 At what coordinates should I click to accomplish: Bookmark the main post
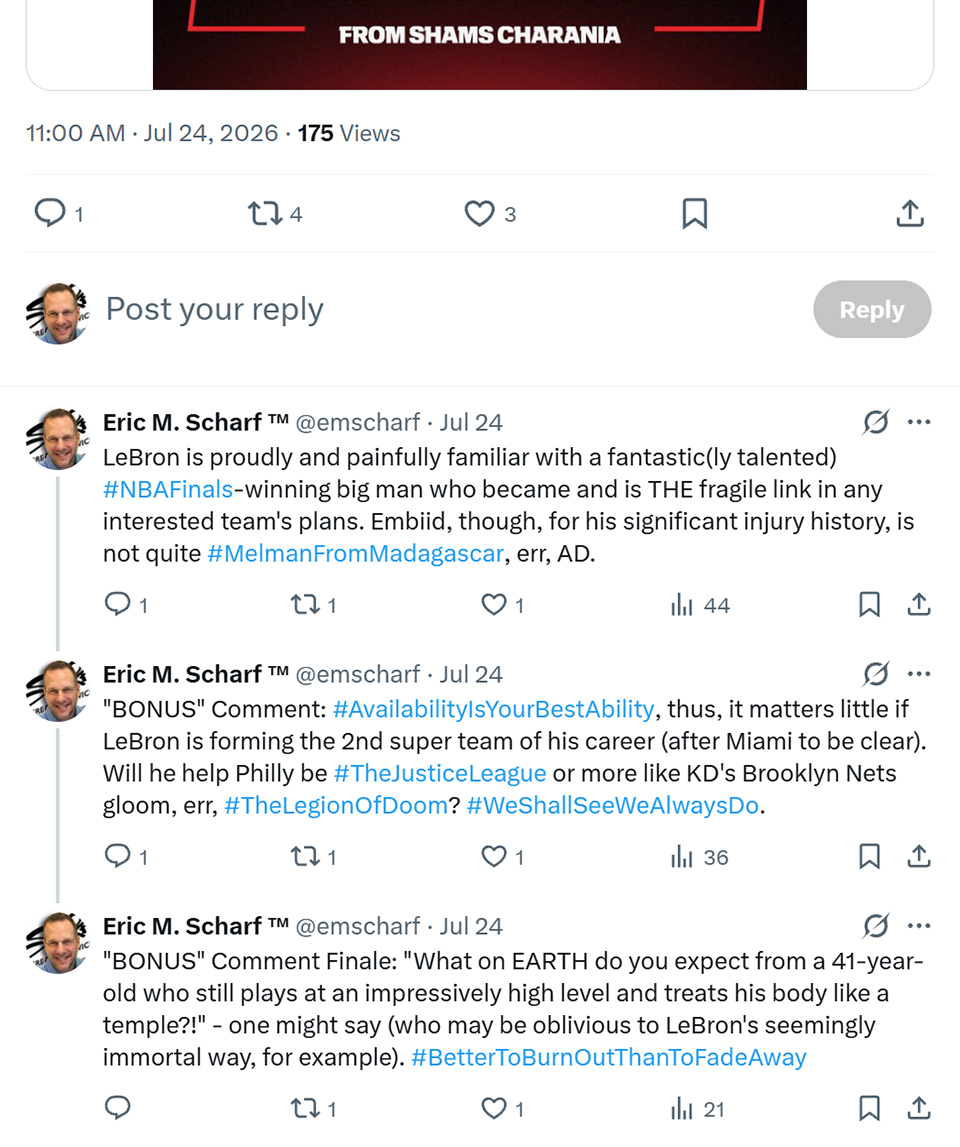(x=694, y=214)
